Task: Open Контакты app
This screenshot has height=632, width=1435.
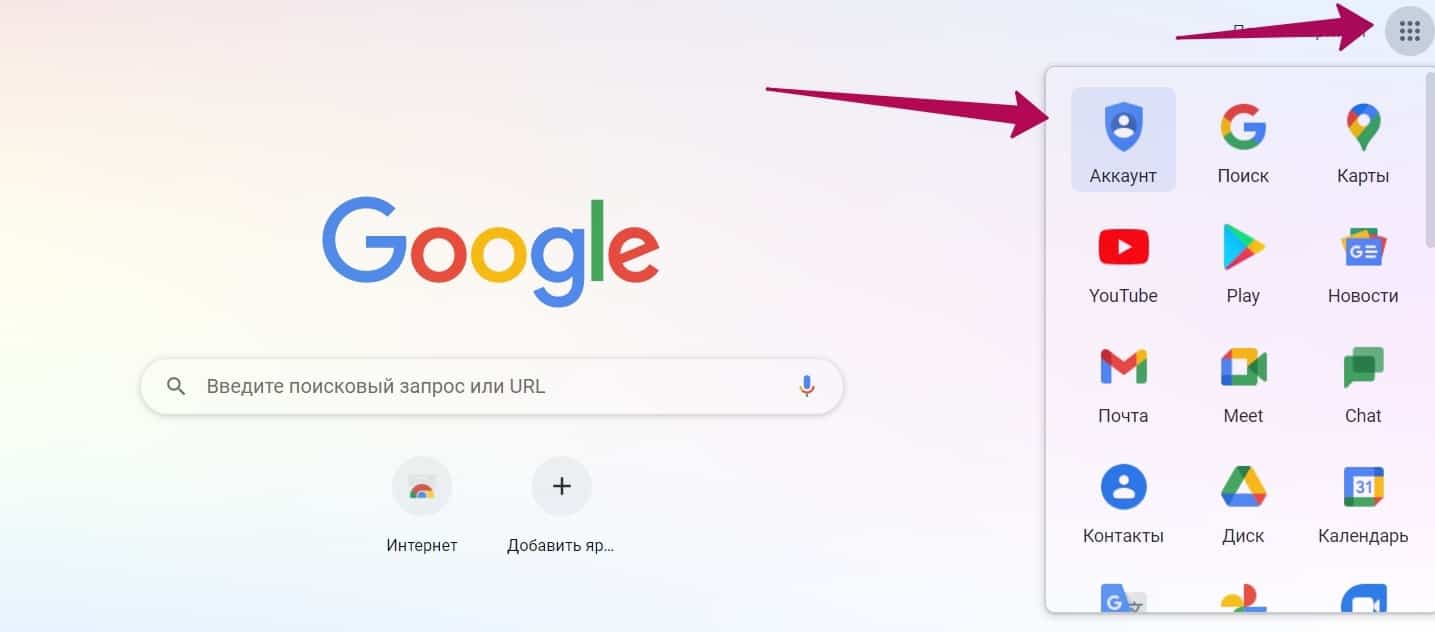Action: click(1123, 499)
